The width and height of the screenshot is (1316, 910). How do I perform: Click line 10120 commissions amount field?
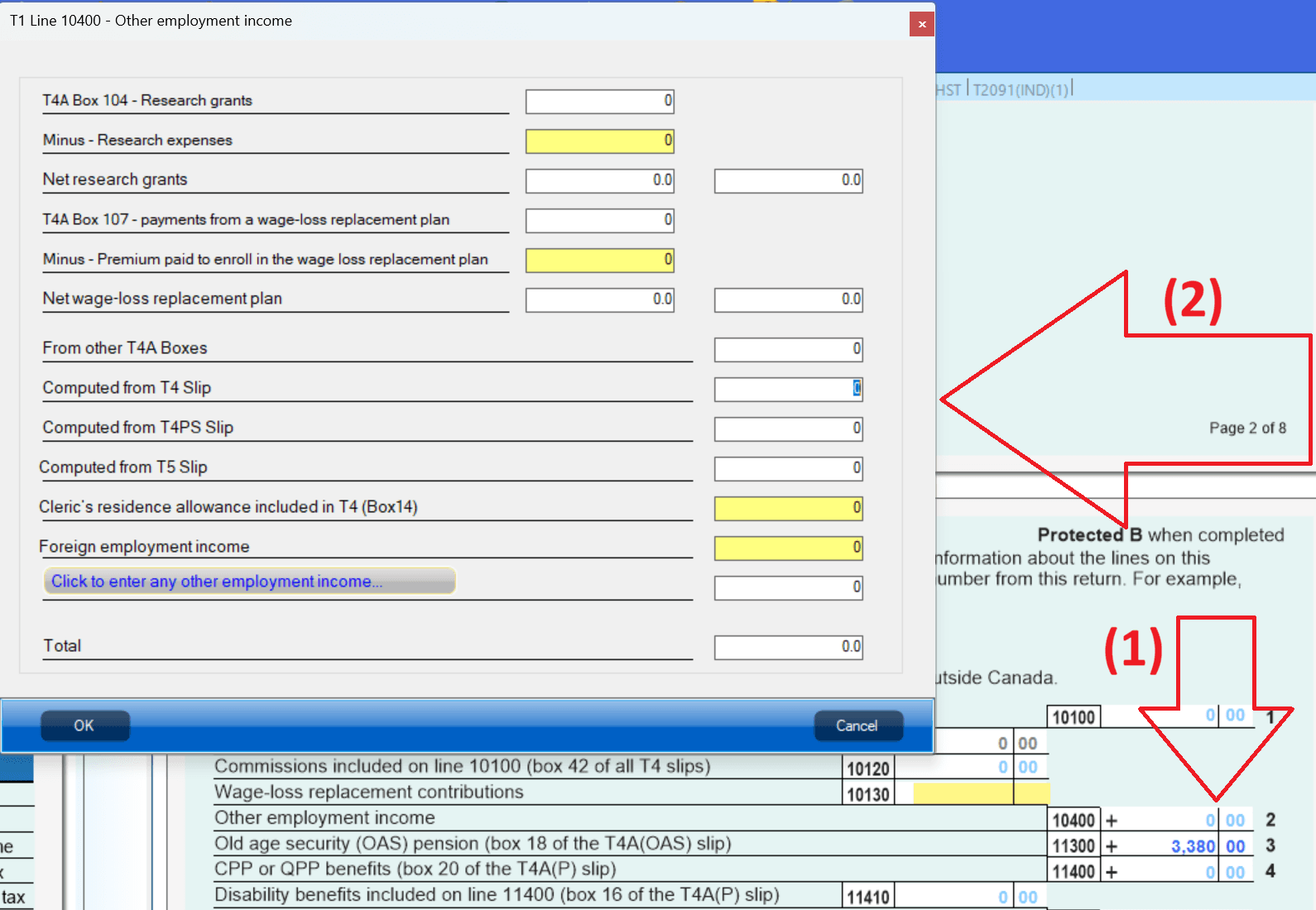pos(972,768)
